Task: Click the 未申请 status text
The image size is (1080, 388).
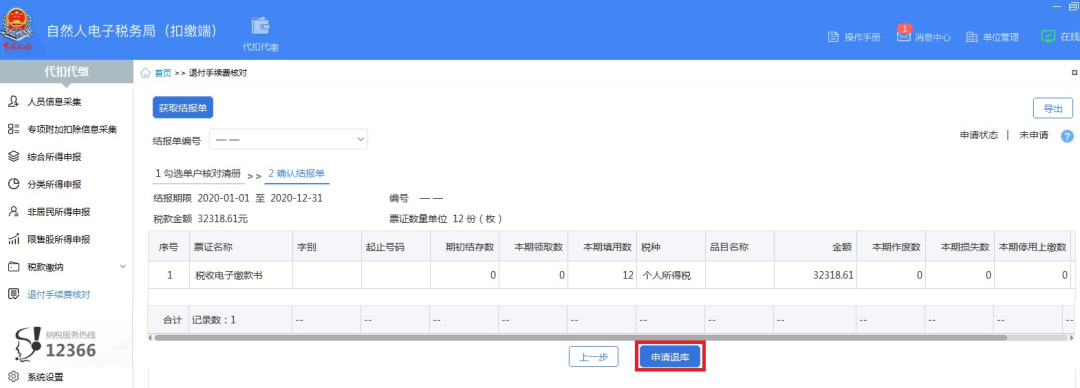Action: 1034,136
